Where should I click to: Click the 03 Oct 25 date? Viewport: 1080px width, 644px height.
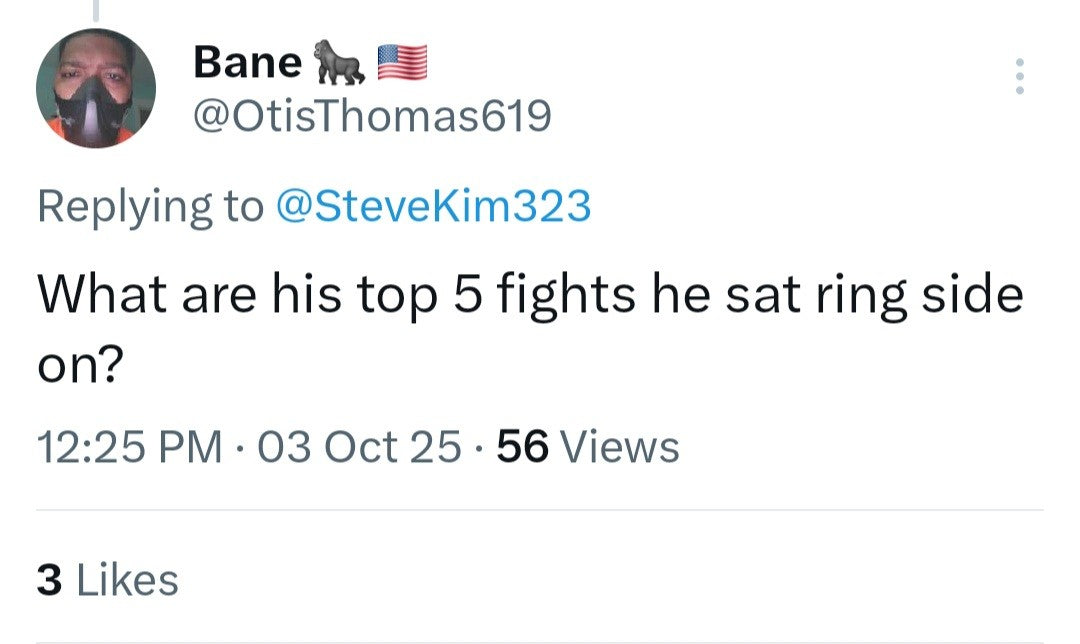click(x=359, y=446)
